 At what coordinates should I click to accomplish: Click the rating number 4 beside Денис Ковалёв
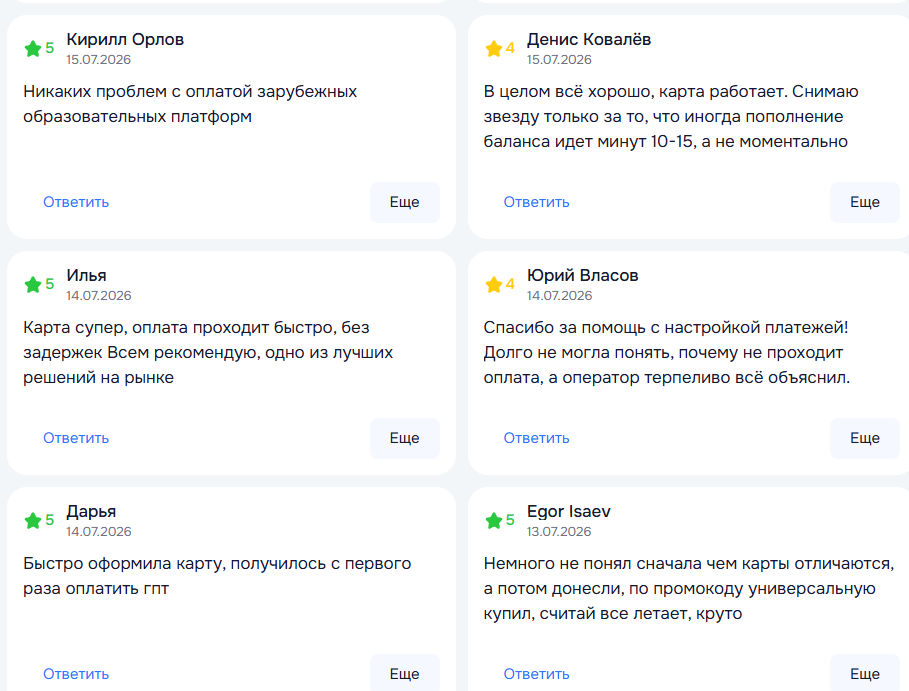[x=510, y=48]
